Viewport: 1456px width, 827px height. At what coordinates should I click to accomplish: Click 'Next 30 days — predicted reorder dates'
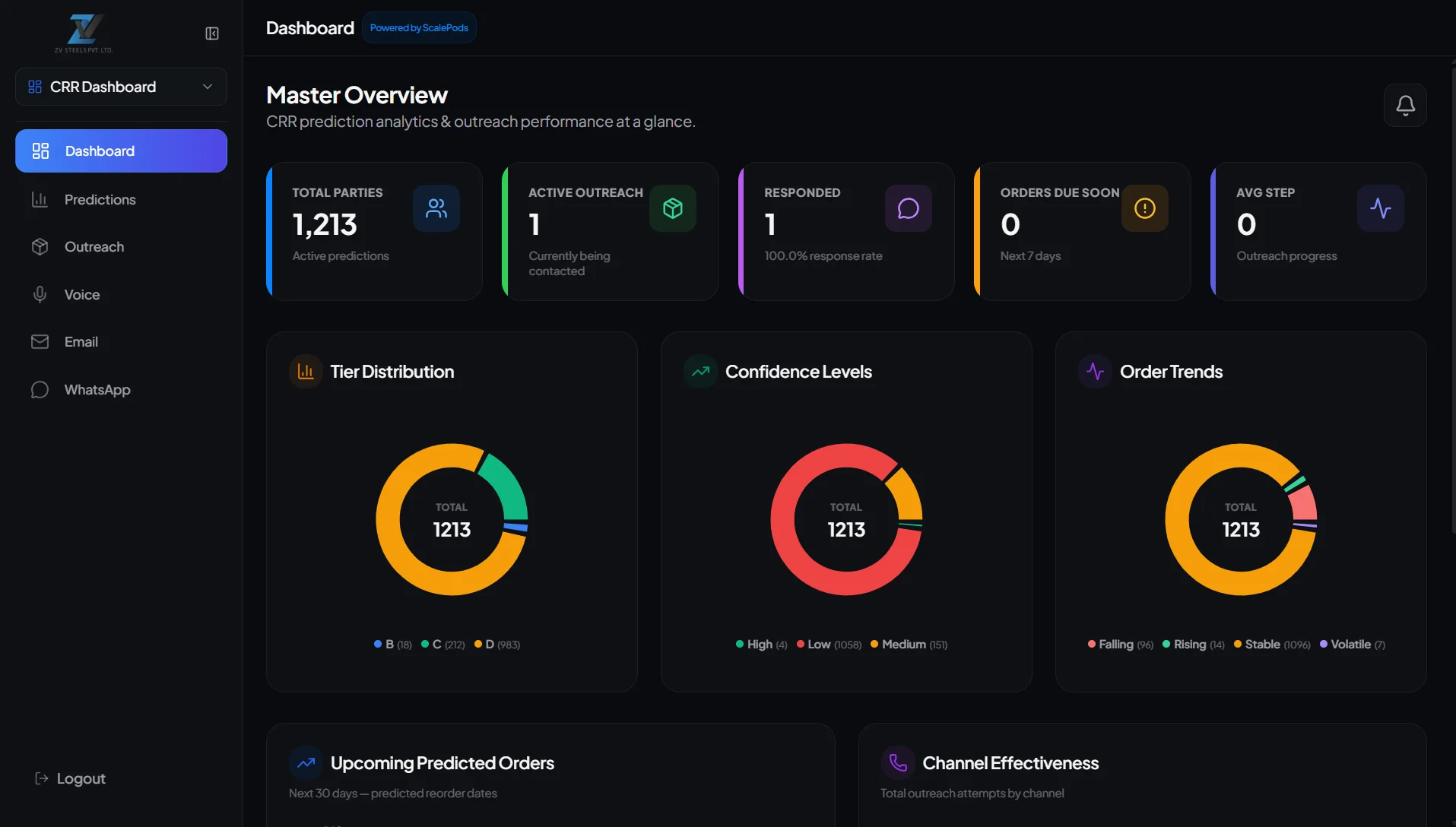pos(392,793)
